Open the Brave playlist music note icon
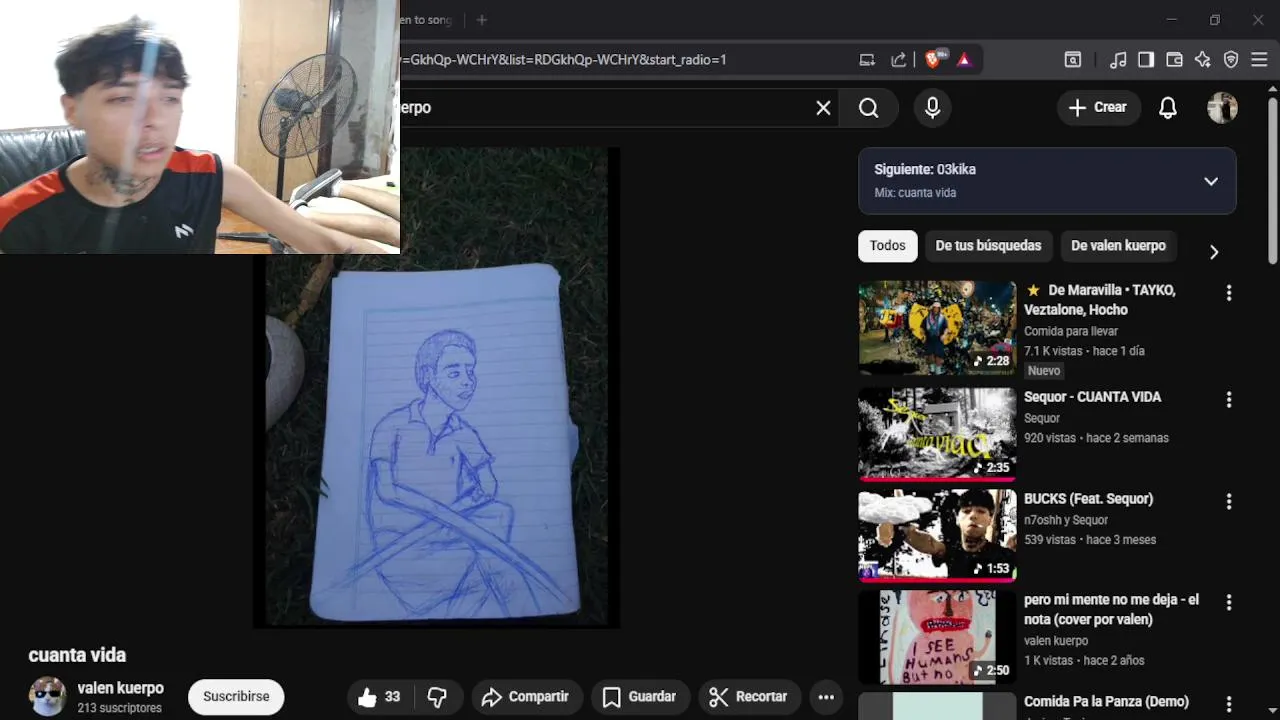The height and width of the screenshot is (720, 1280). 1118,60
